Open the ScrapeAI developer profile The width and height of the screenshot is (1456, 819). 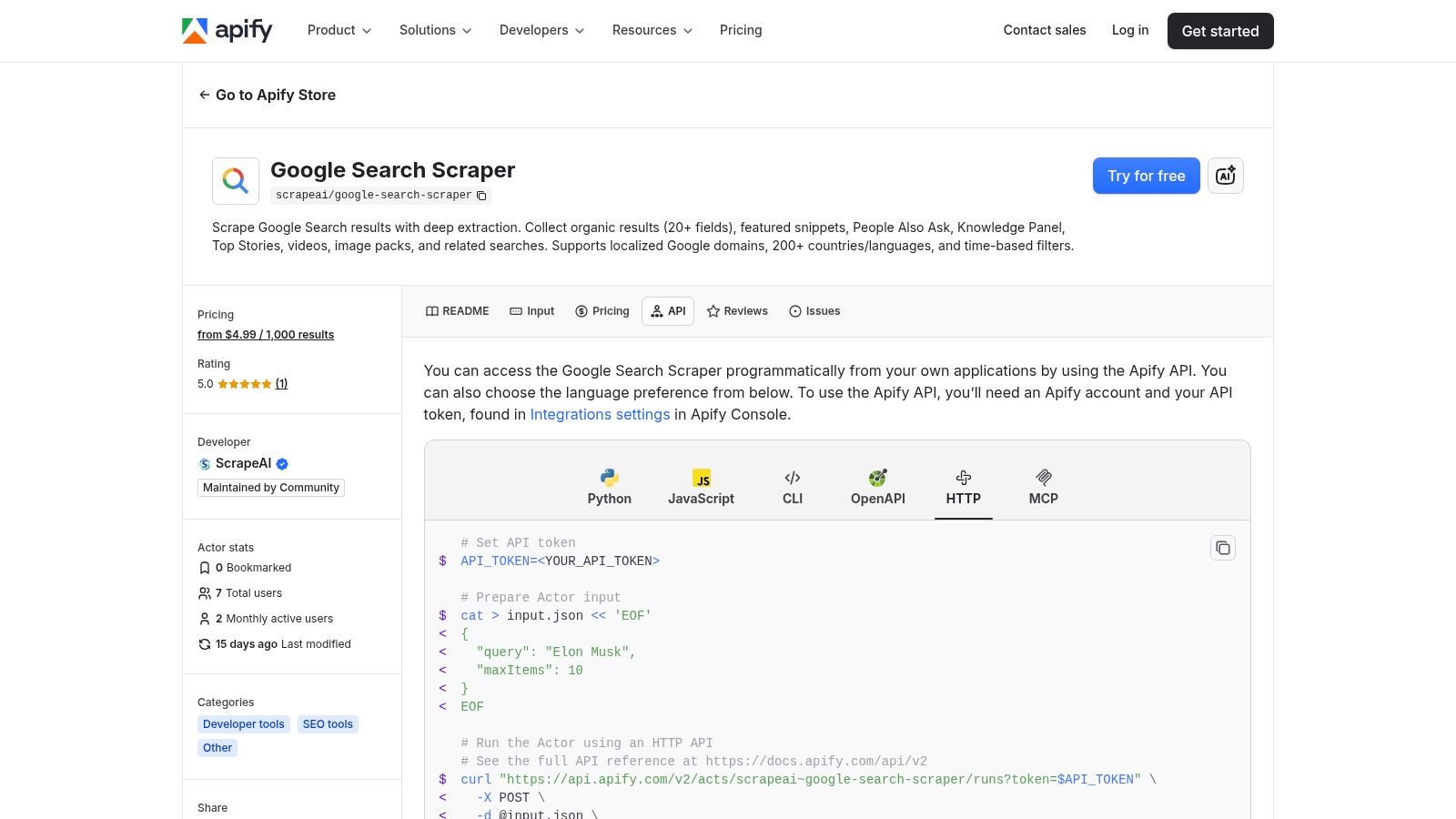pos(243,463)
